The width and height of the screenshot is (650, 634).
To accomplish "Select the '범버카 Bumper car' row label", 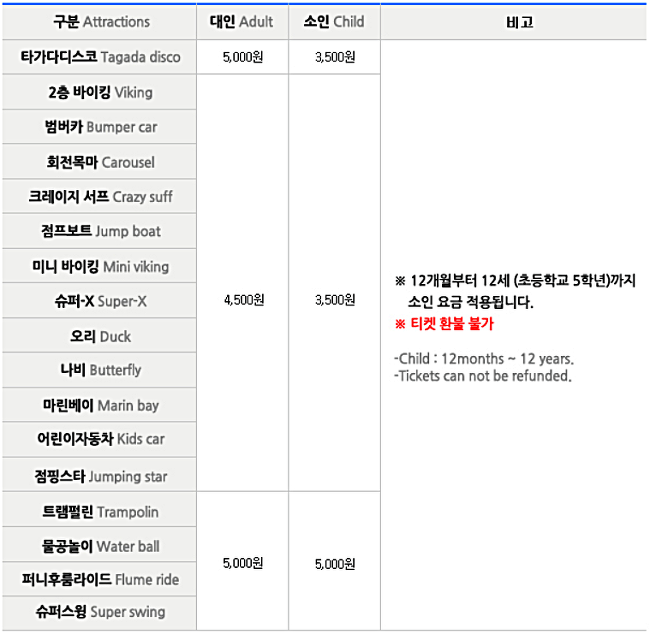I will (x=101, y=127).
